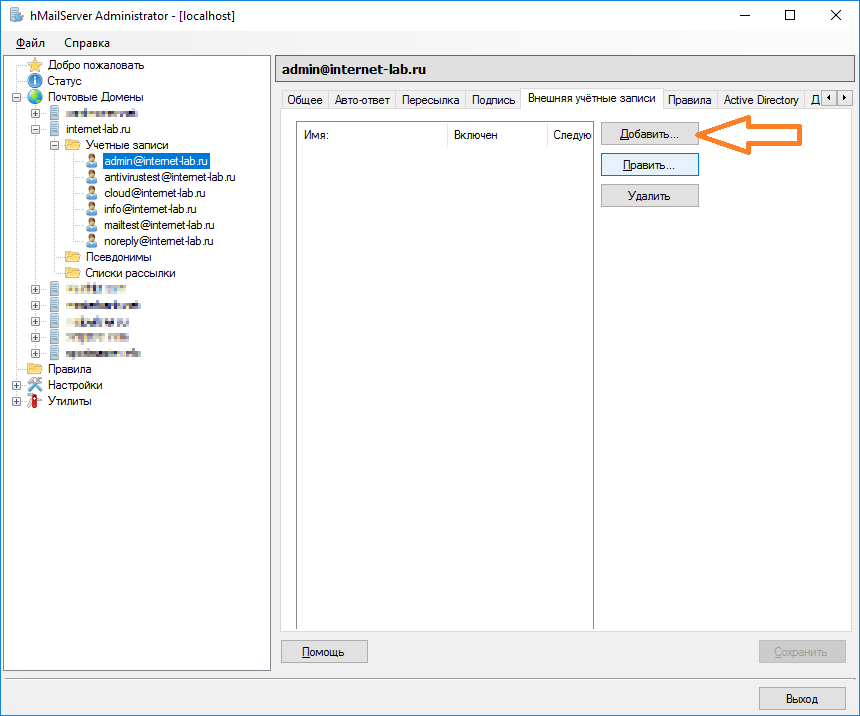
Task: Click the Править... button
Action: [649, 165]
